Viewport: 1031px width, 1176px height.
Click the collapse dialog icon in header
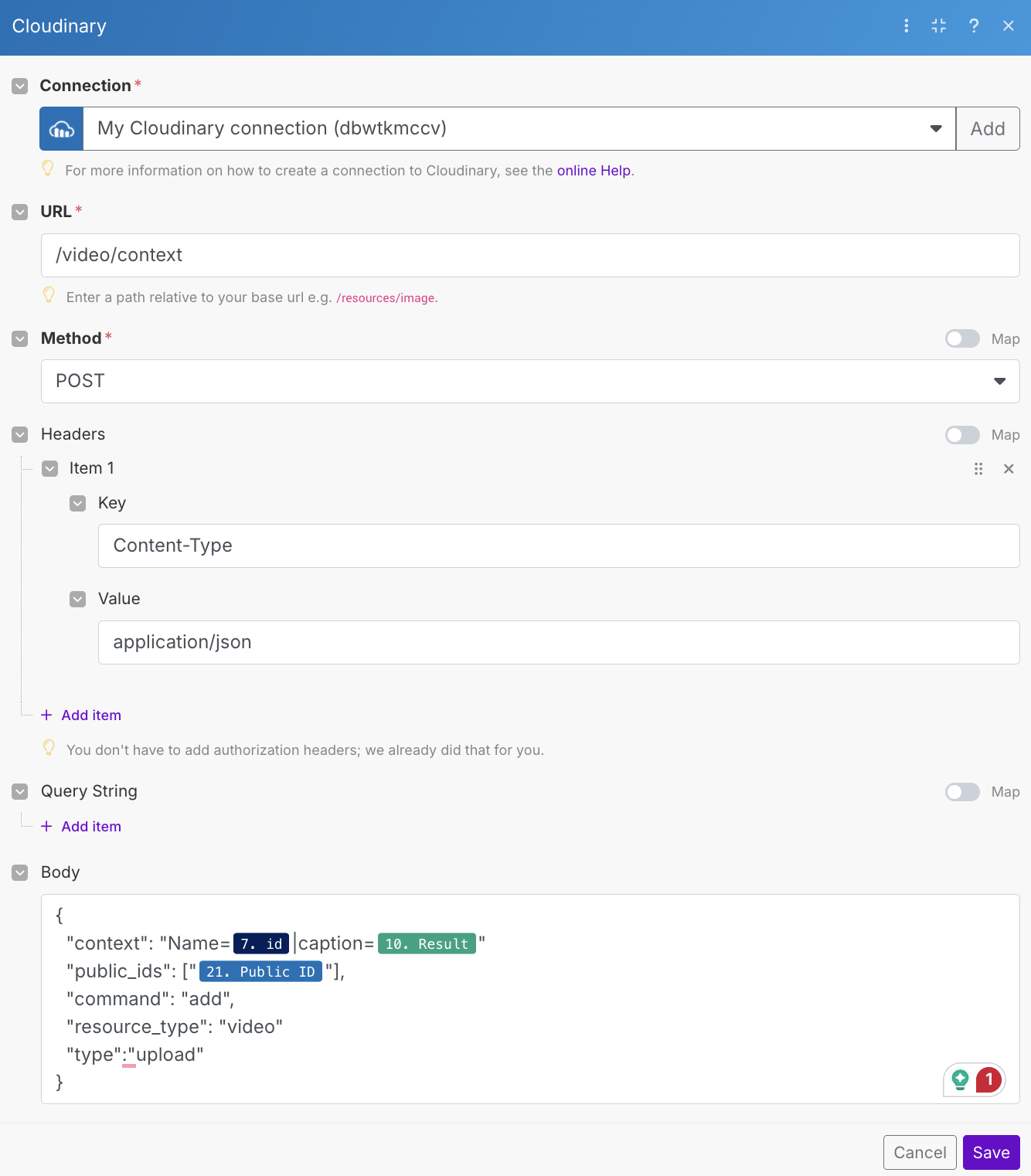point(939,26)
